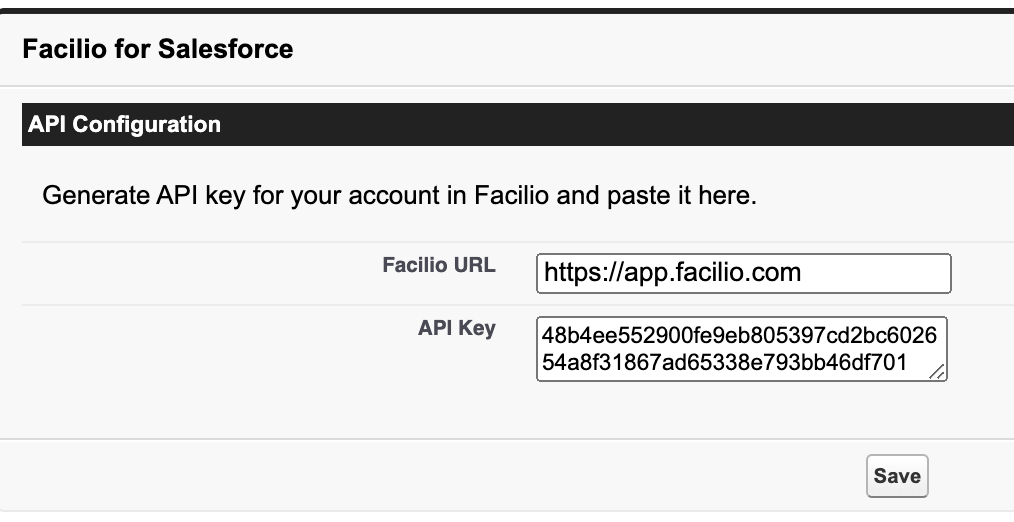Focus the Facilio URL input field
The width and height of the screenshot is (1014, 522).
pyautogui.click(x=742, y=273)
